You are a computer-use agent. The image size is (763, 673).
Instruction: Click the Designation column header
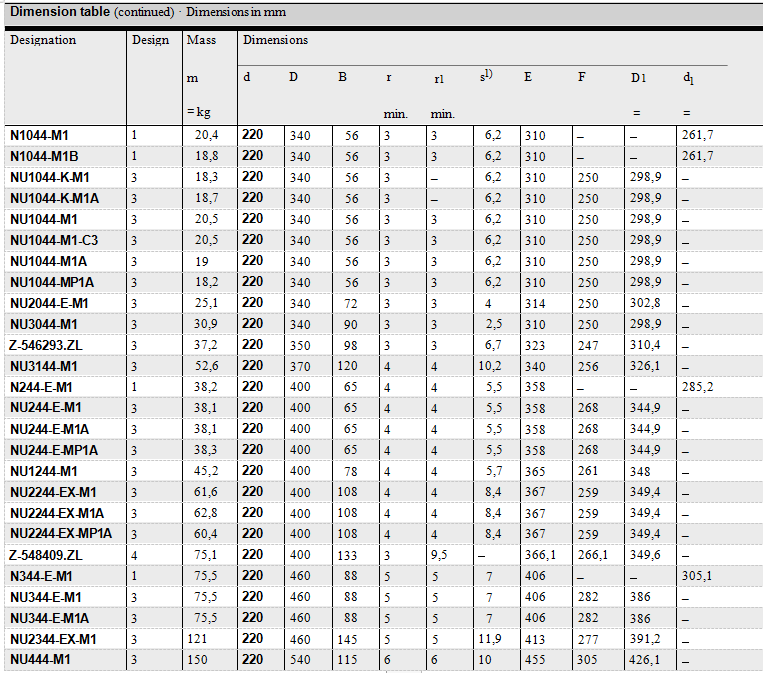click(43, 41)
